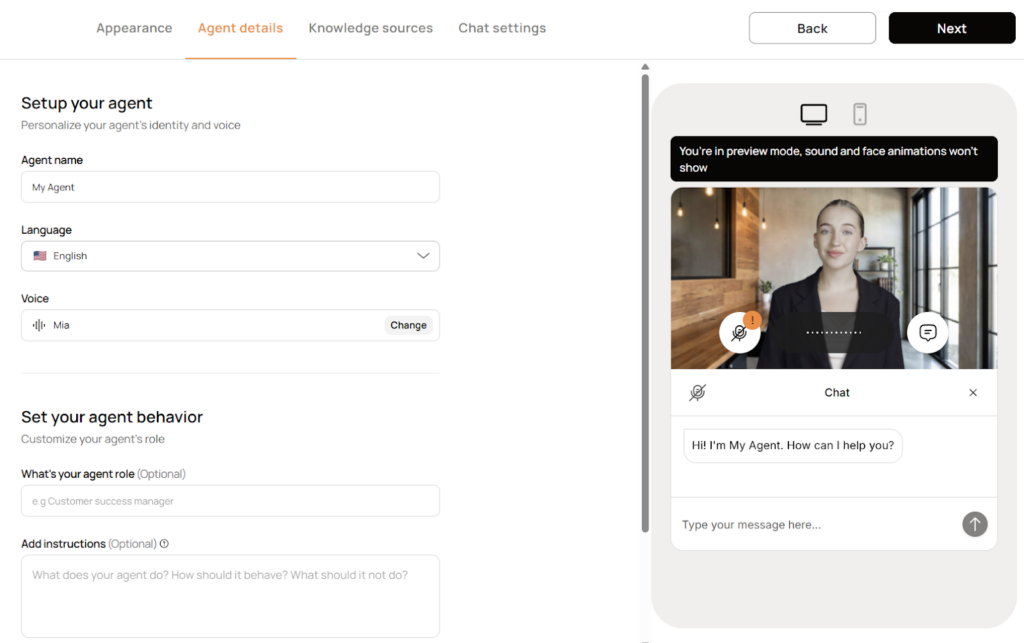Click the US flag in the language field
Image resolution: width=1024 pixels, height=643 pixels.
click(x=39, y=256)
